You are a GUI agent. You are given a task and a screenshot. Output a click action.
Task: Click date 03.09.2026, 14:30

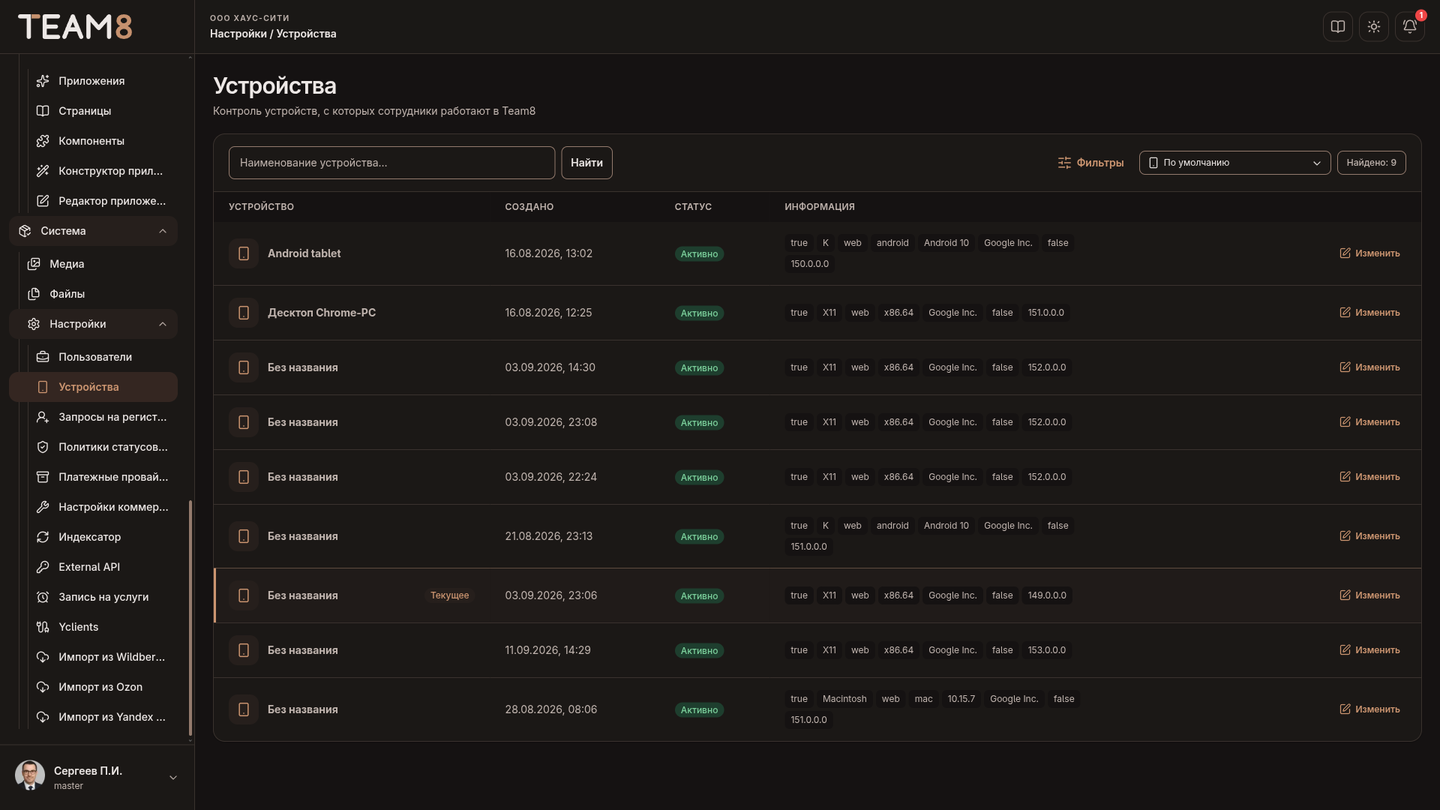(x=550, y=368)
